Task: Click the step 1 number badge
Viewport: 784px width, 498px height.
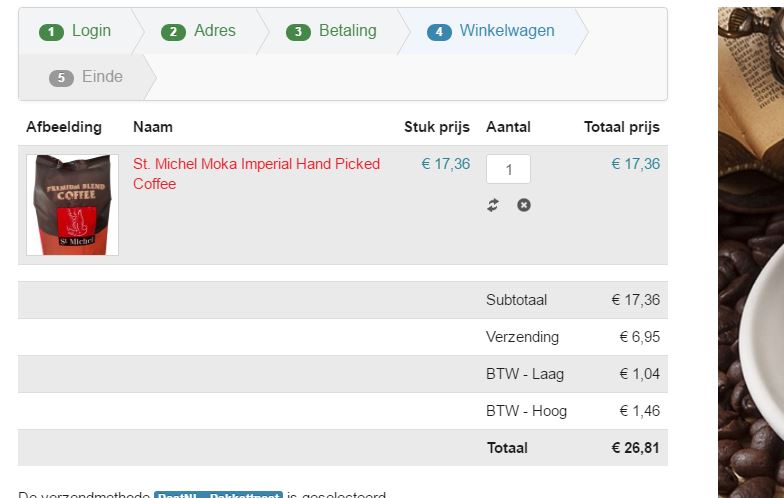Action: pyautogui.click(x=51, y=32)
